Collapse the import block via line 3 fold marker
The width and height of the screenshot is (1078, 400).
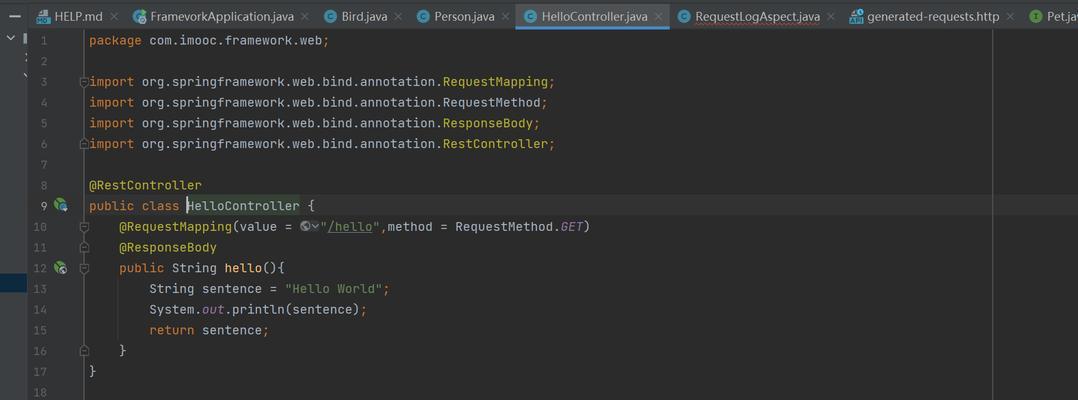(85, 82)
